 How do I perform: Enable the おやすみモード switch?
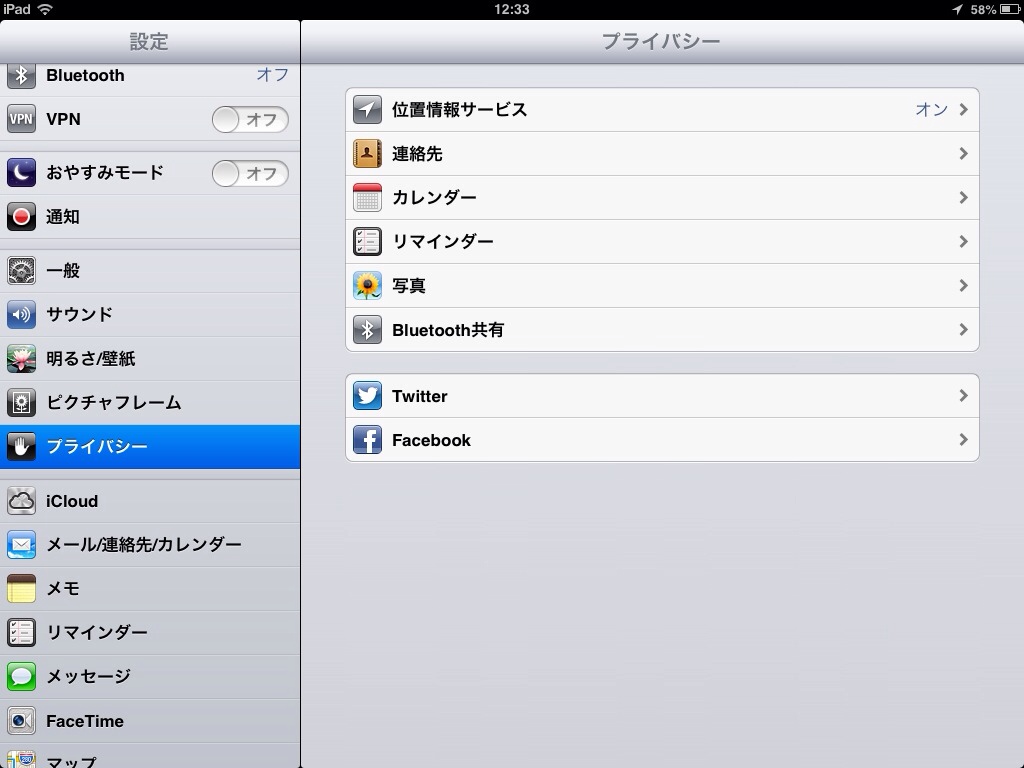(x=250, y=173)
